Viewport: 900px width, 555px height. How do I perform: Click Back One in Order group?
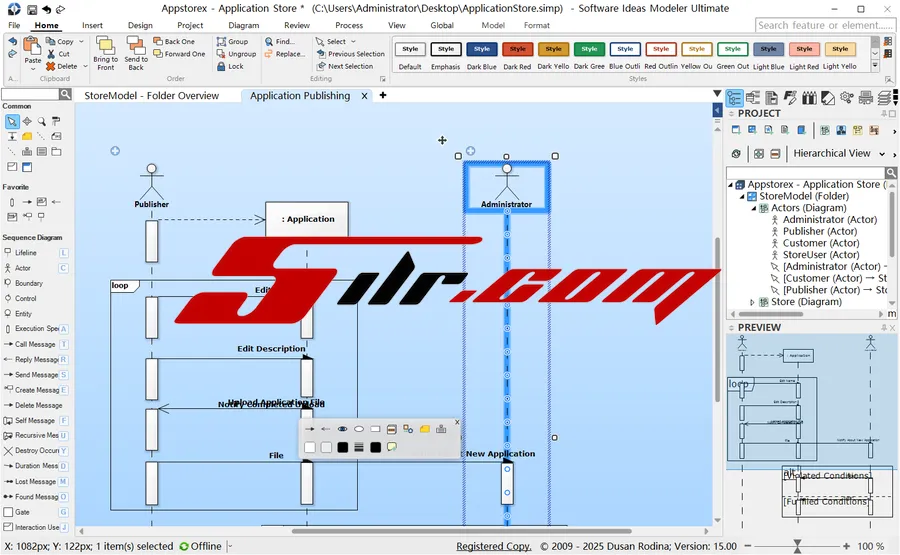(174, 41)
